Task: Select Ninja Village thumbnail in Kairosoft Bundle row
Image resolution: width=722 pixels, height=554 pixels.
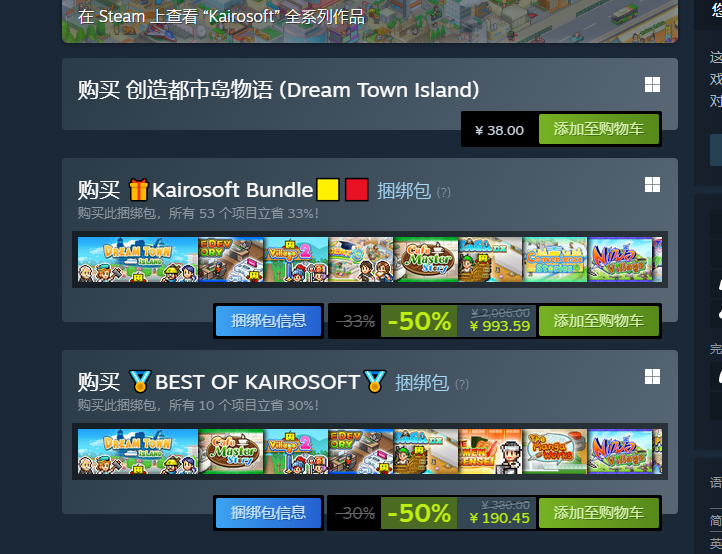Action: [x=620, y=259]
